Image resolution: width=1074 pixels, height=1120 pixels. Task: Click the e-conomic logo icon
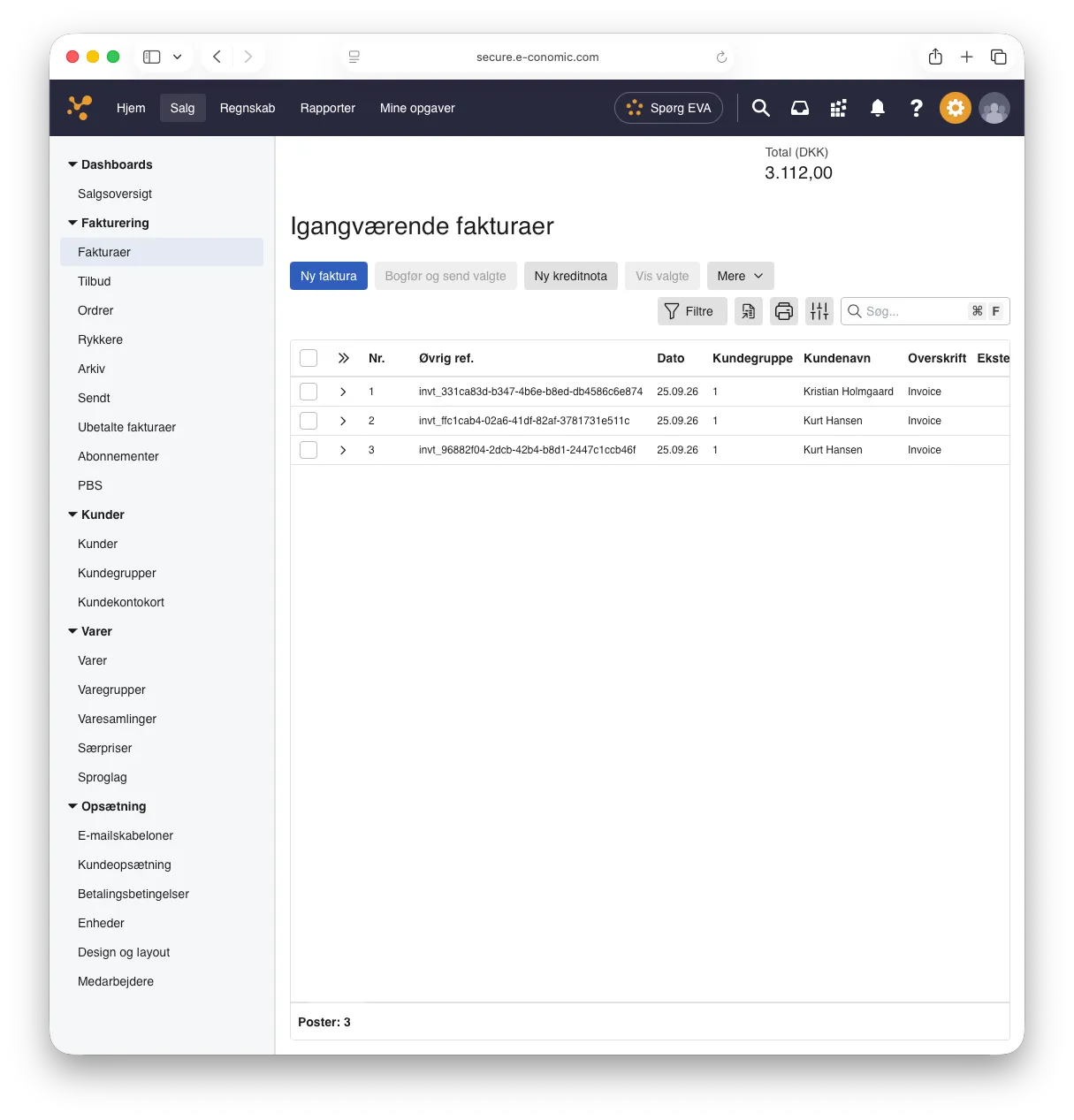tap(80, 108)
